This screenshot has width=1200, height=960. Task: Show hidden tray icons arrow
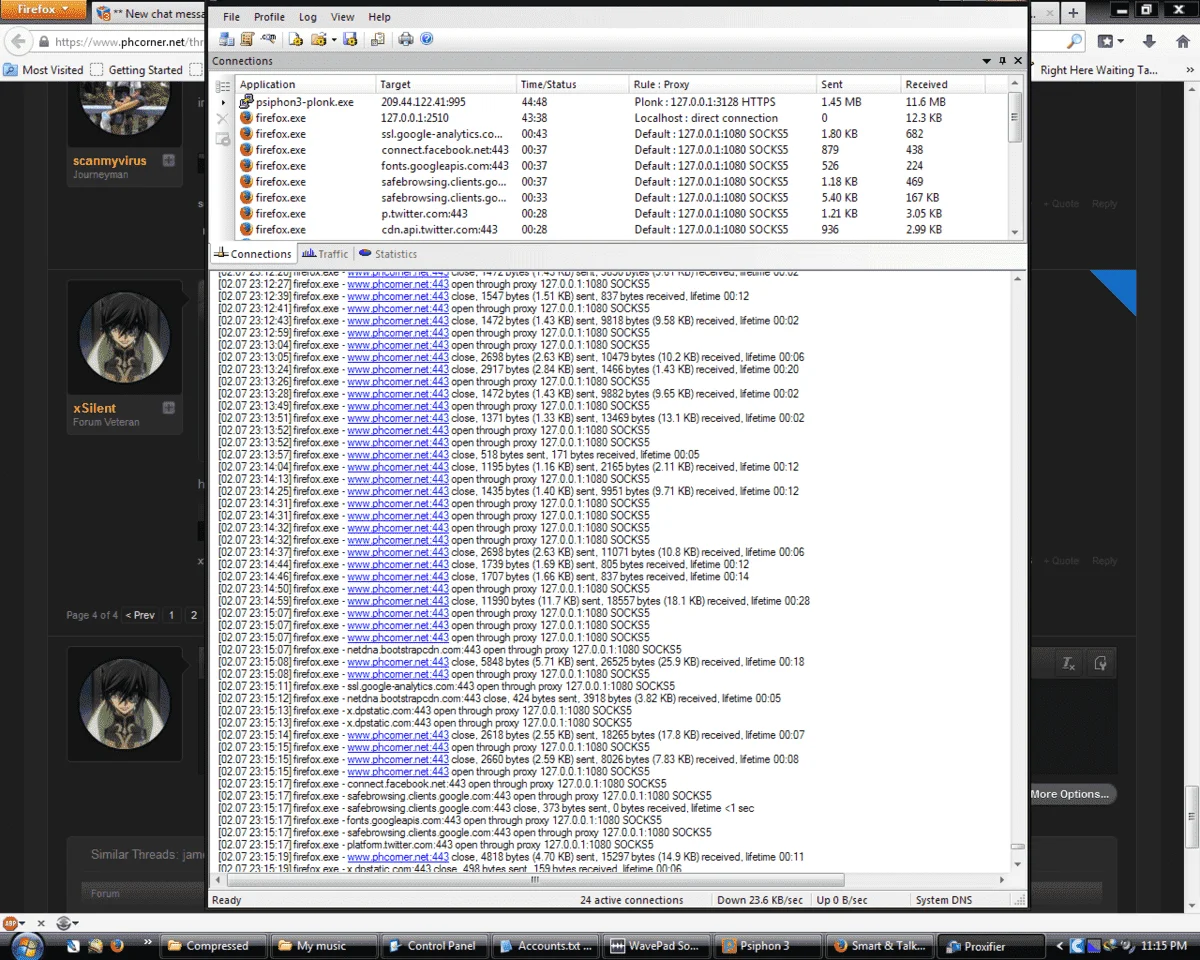[x=1060, y=945]
